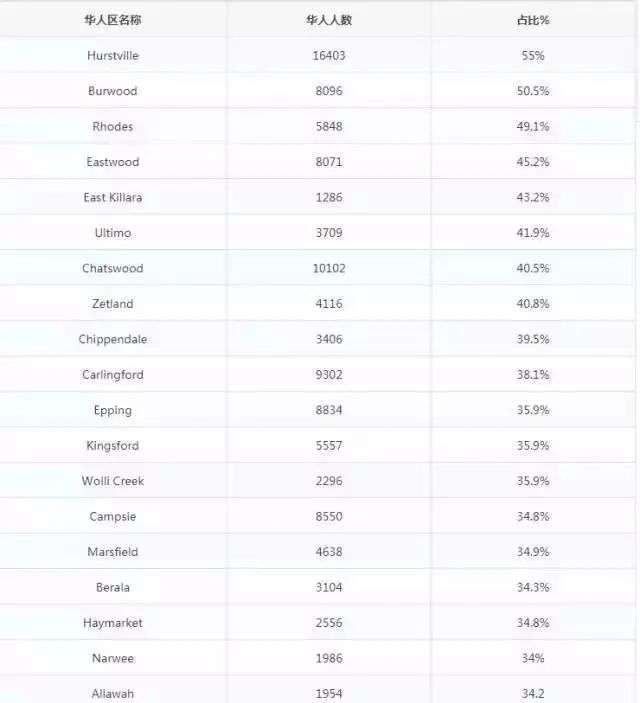Select the Wolli Creek suburb name
Screen dimensions: 640x703
coord(113,481)
